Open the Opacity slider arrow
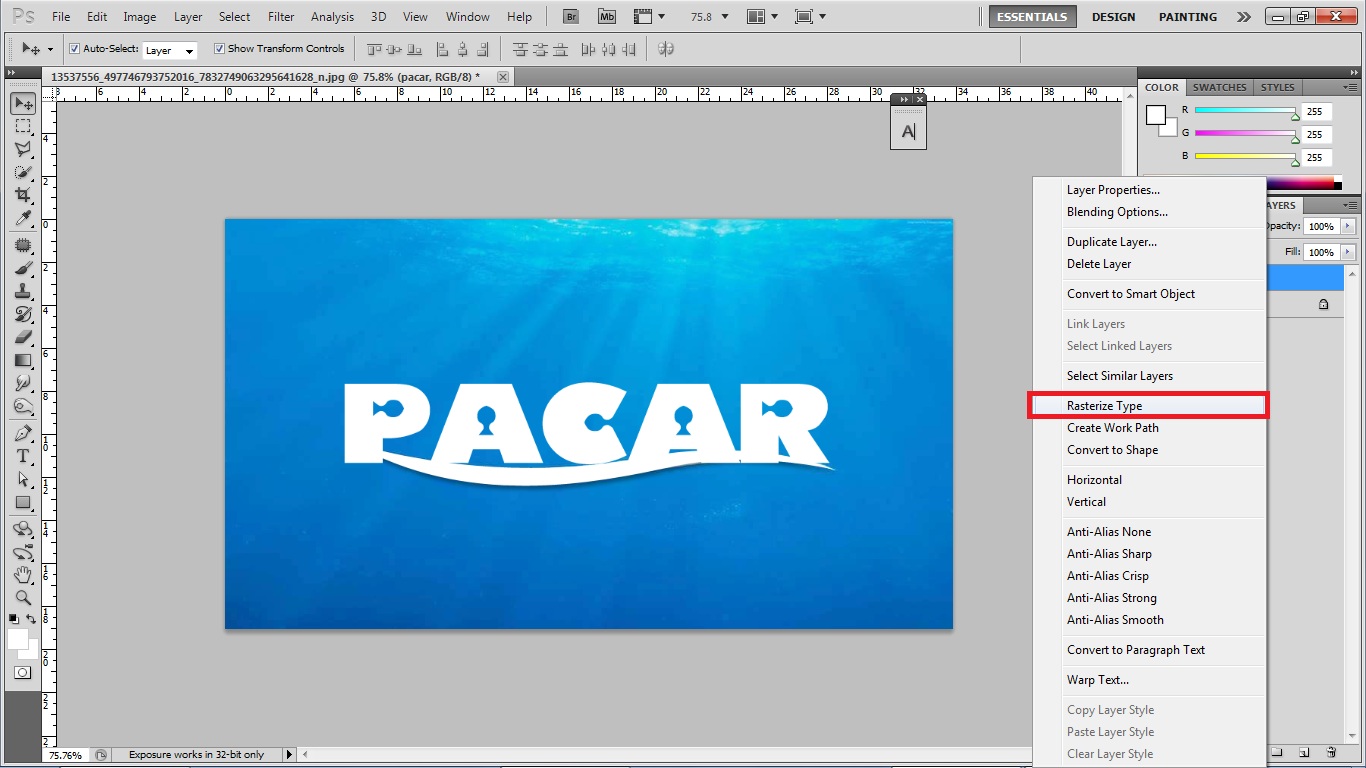Screen dimensions: 1366x768 pos(1348,226)
